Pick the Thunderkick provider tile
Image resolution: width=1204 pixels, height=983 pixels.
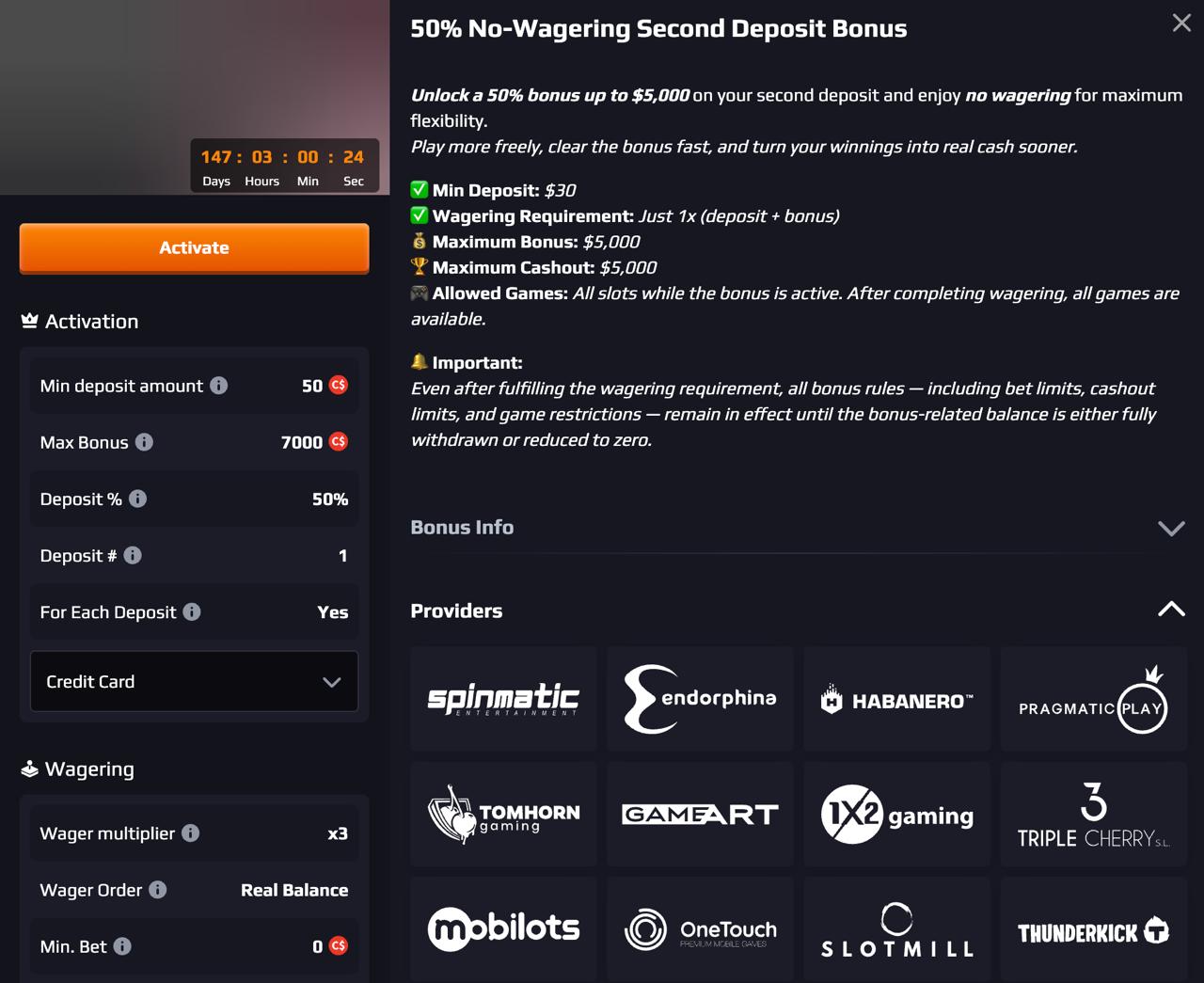pyautogui.click(x=1093, y=929)
